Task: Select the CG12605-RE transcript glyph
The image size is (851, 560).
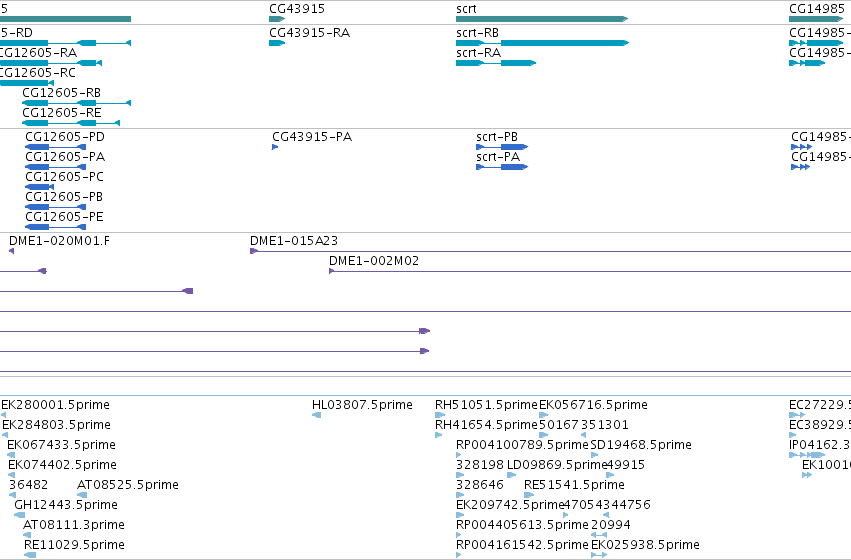Action: (71, 123)
